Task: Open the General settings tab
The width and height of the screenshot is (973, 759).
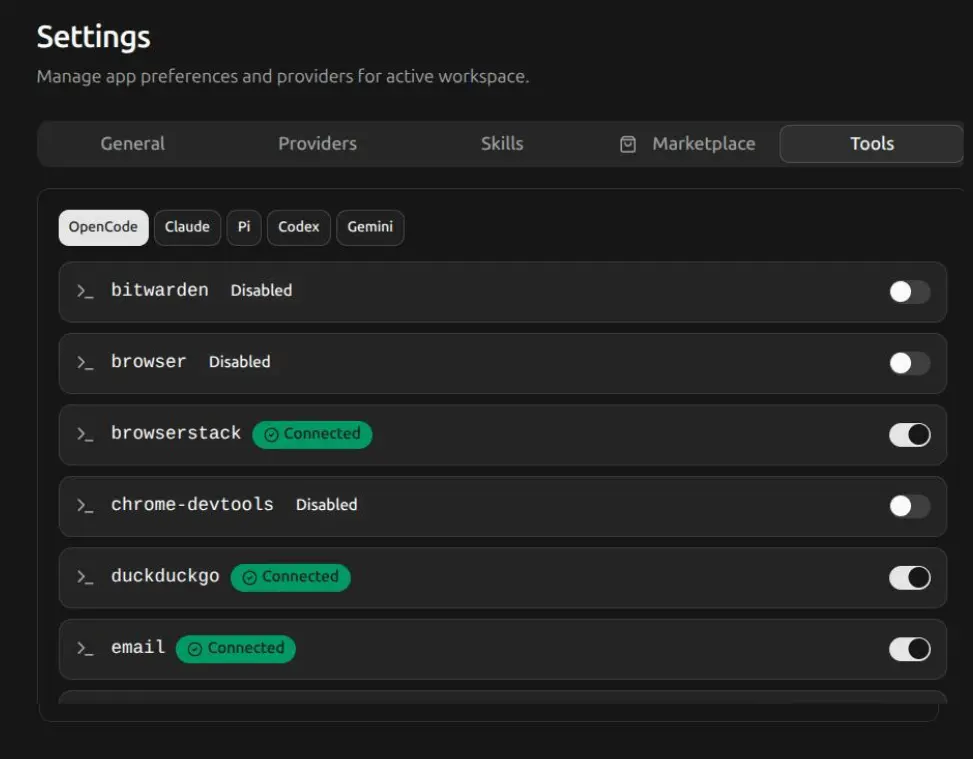Action: pos(132,144)
